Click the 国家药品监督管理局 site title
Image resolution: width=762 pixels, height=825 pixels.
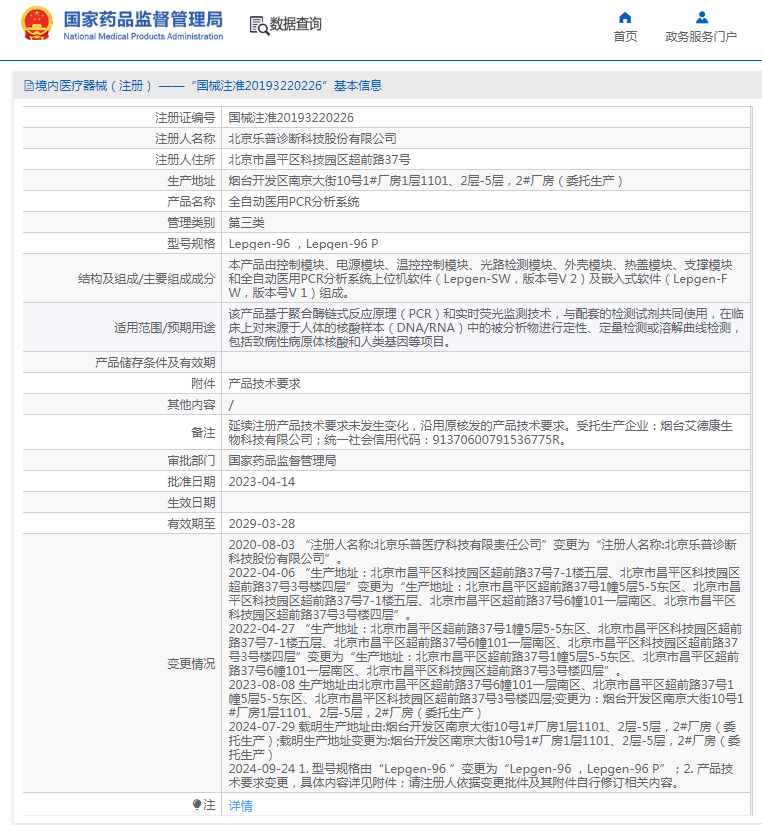tap(143, 19)
